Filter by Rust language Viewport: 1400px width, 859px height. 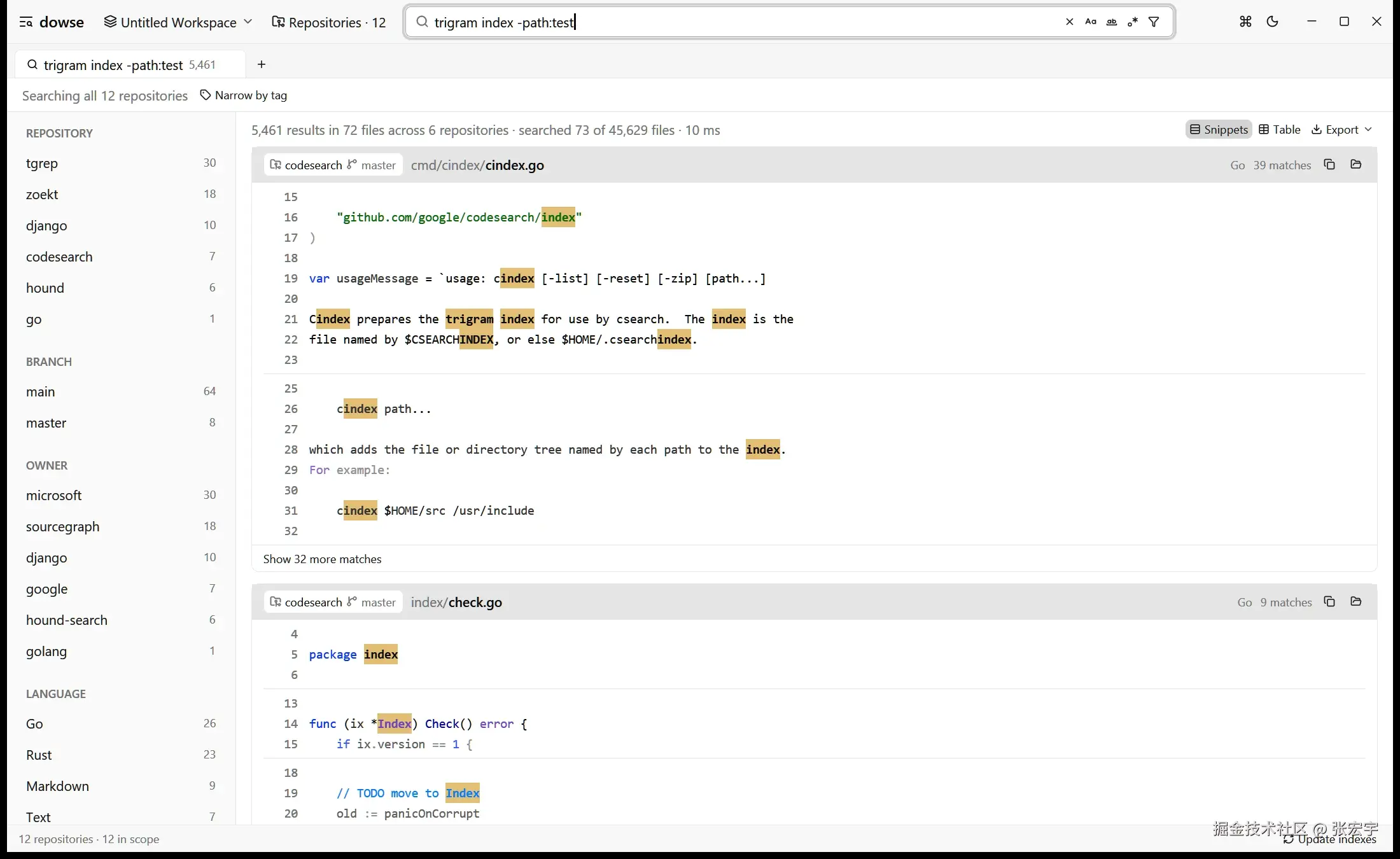121,755
